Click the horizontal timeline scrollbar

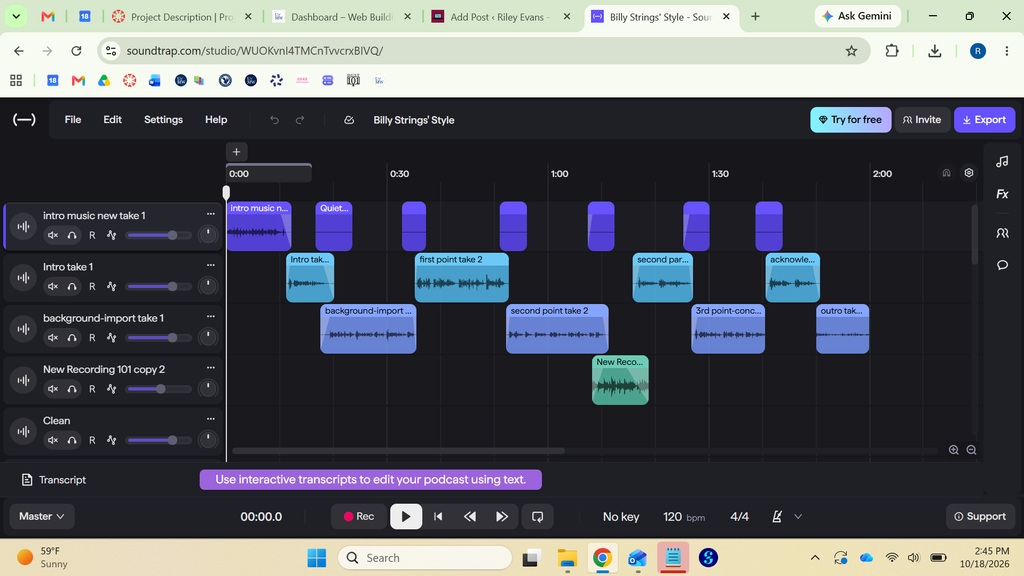click(398, 451)
